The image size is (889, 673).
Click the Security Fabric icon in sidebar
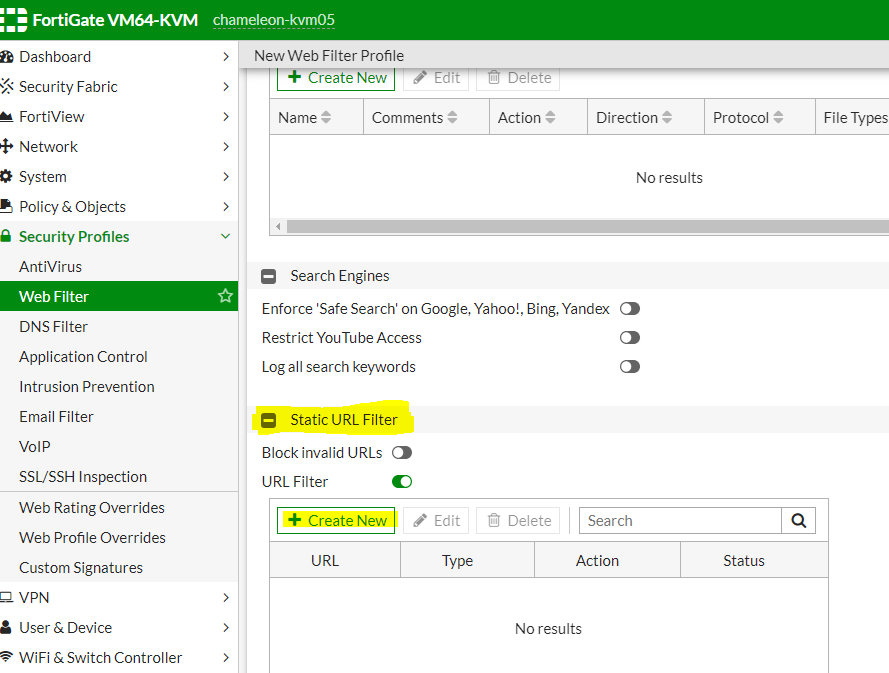pos(7,87)
